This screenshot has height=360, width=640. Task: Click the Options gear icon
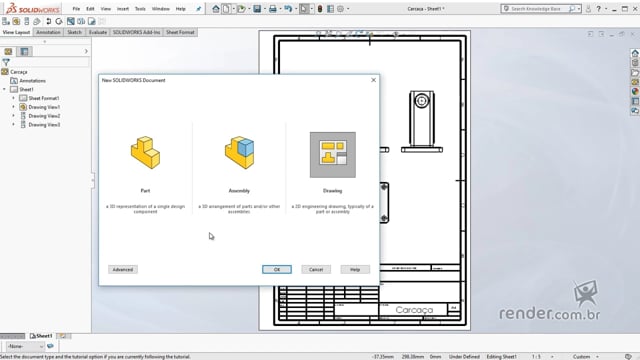click(340, 9)
